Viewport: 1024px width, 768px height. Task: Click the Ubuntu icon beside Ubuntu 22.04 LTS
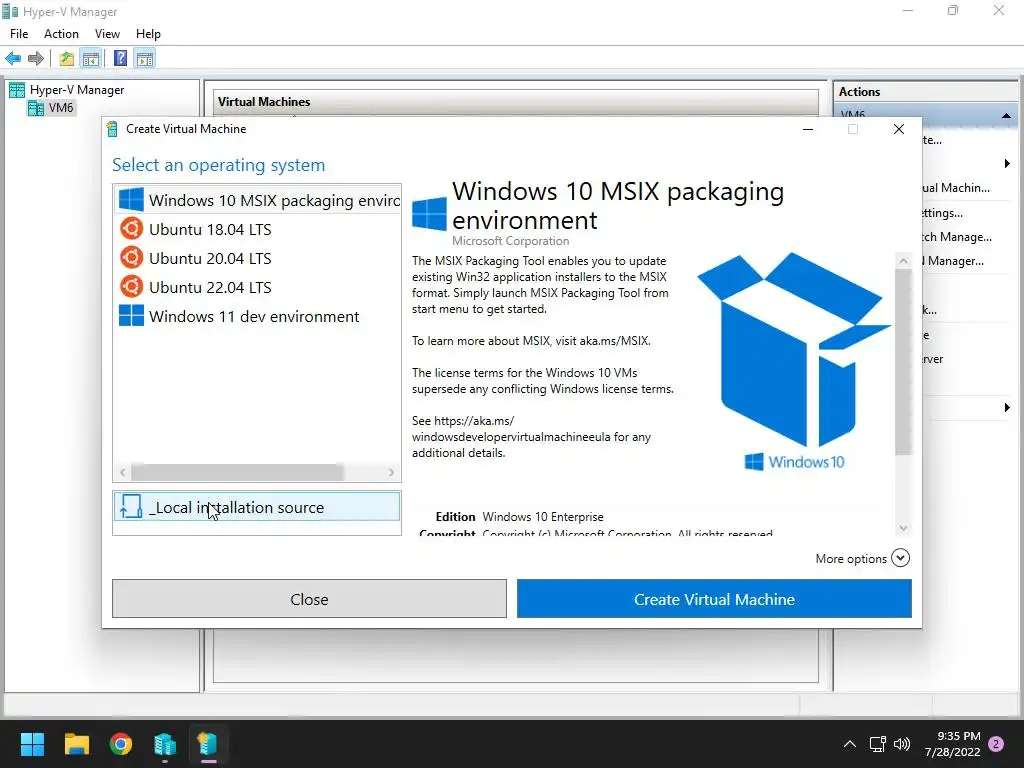coord(131,287)
